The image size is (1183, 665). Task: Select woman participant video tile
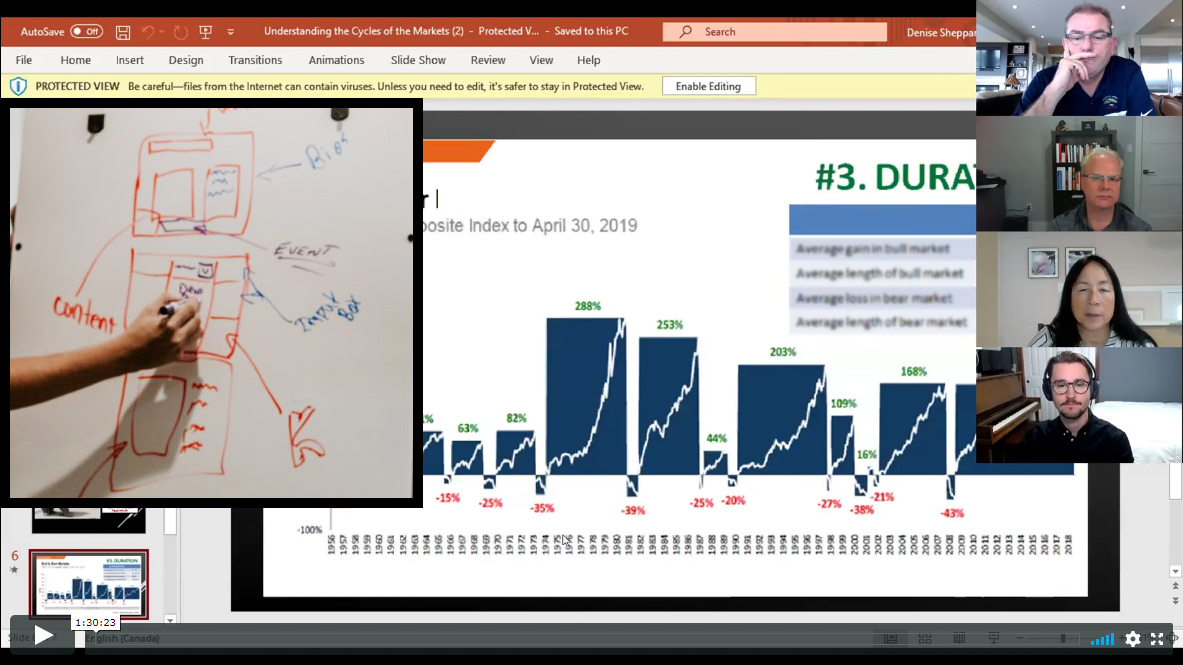1080,289
